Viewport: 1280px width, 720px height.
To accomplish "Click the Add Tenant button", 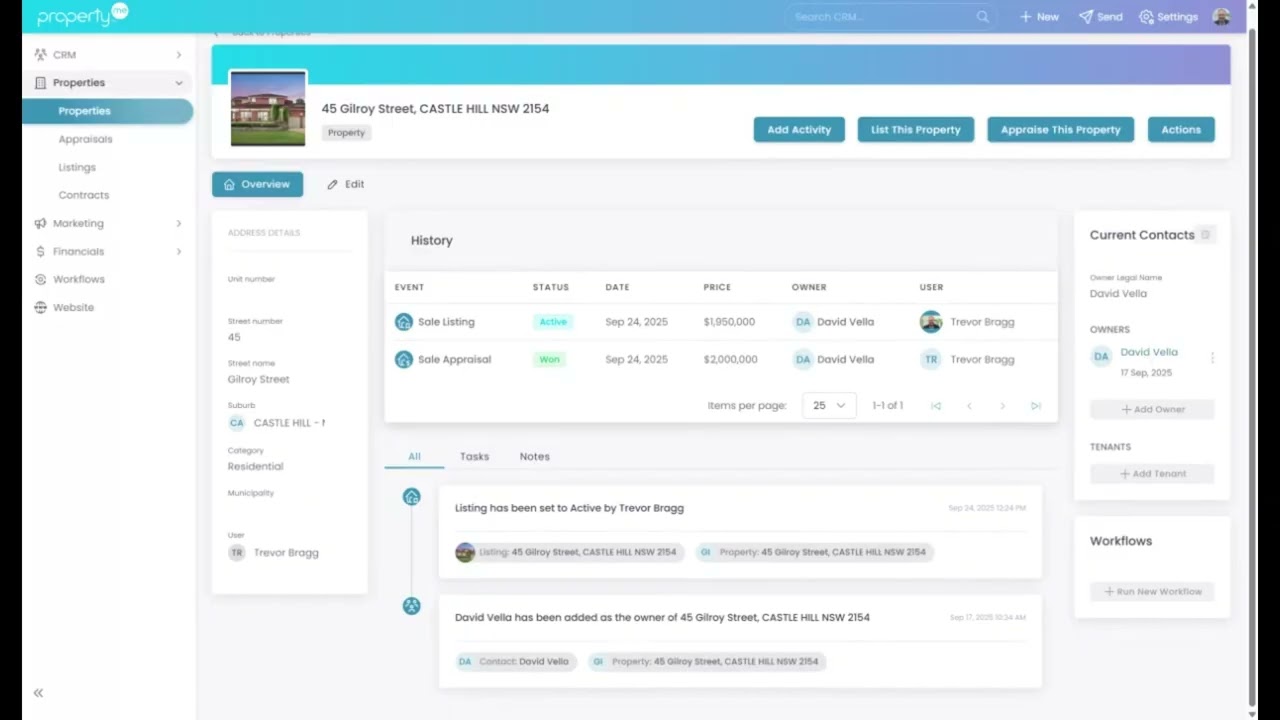I will click(1152, 474).
